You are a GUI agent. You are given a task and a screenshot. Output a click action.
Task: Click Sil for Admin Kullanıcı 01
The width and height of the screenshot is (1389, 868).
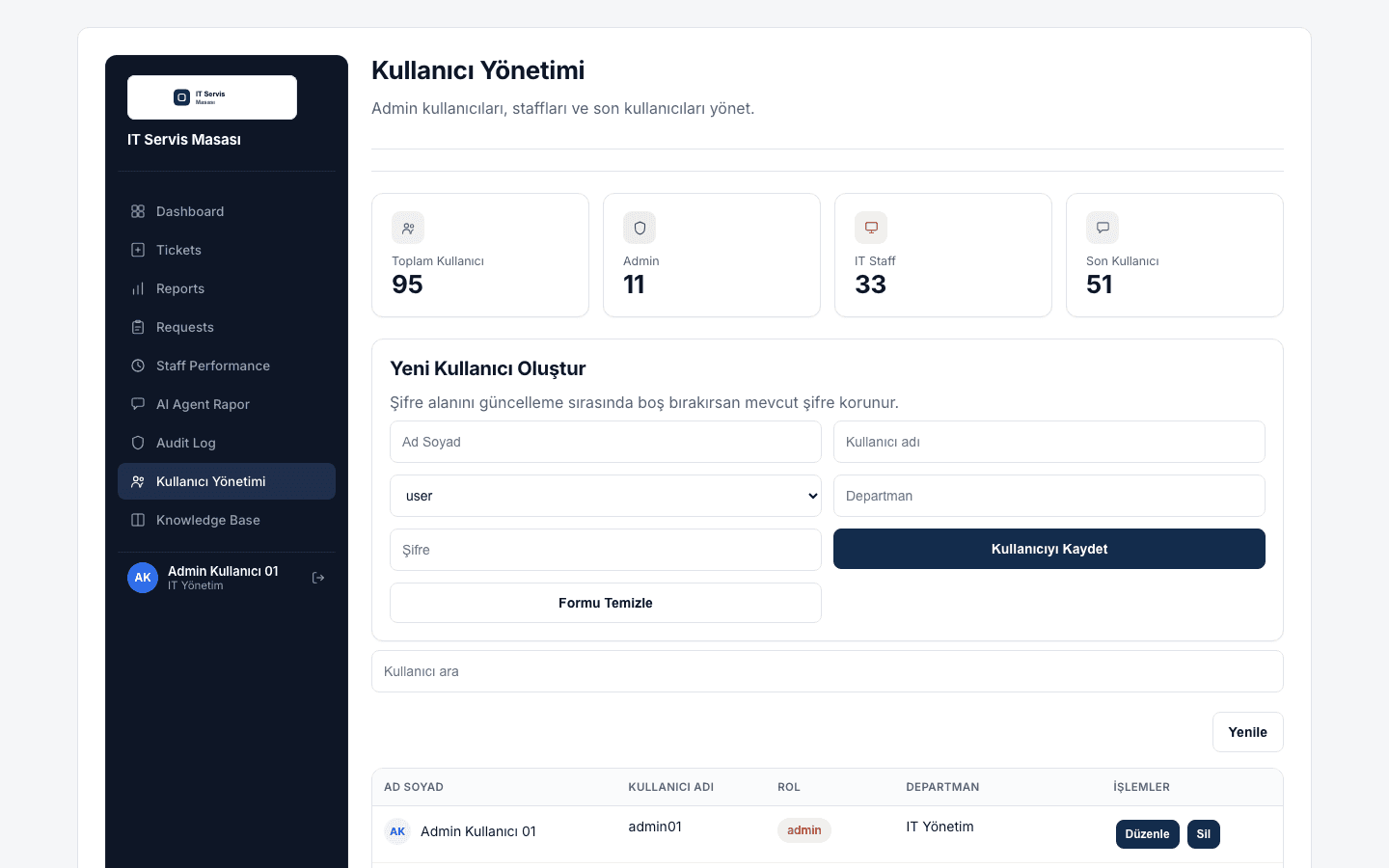pos(1204,834)
